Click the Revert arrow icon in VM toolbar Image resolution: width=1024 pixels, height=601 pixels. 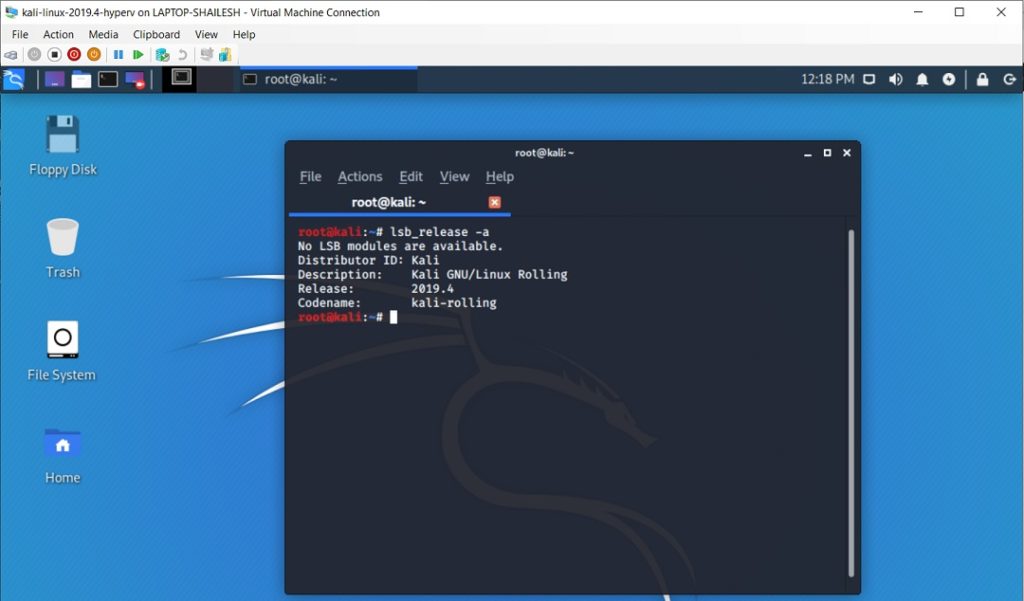coord(183,55)
